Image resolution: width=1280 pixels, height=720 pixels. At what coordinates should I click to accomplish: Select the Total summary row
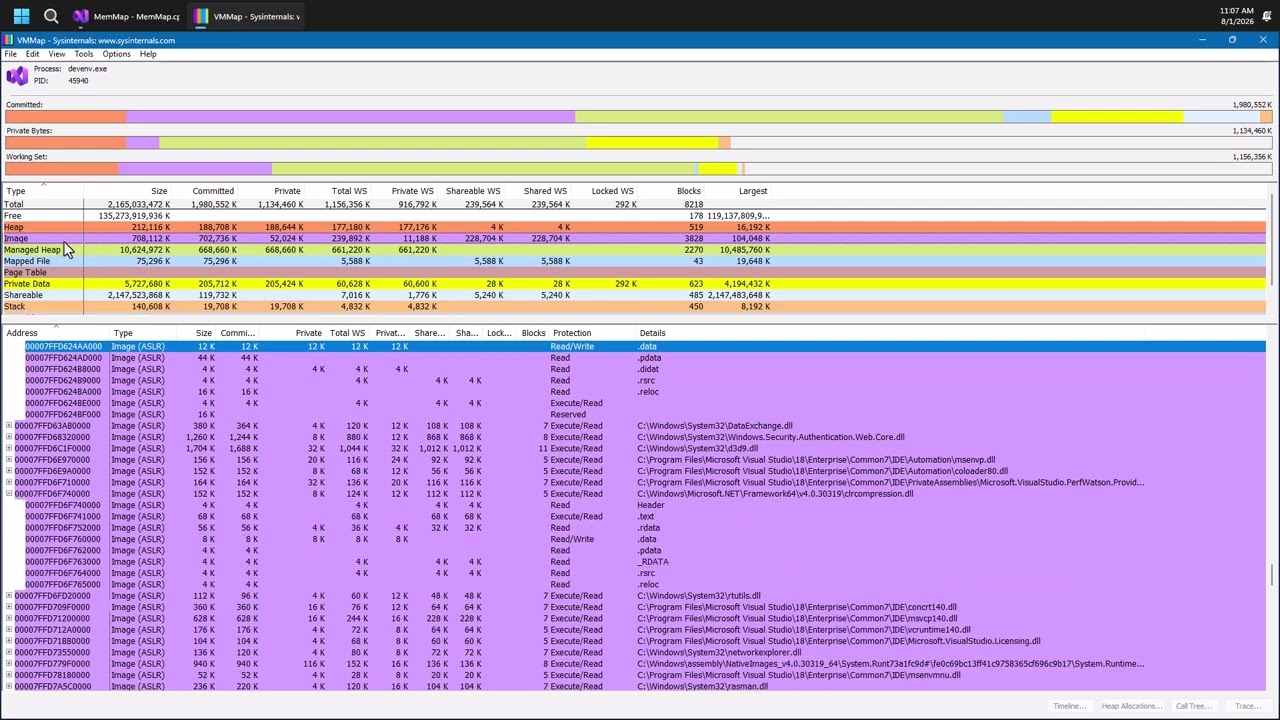tap(635, 204)
